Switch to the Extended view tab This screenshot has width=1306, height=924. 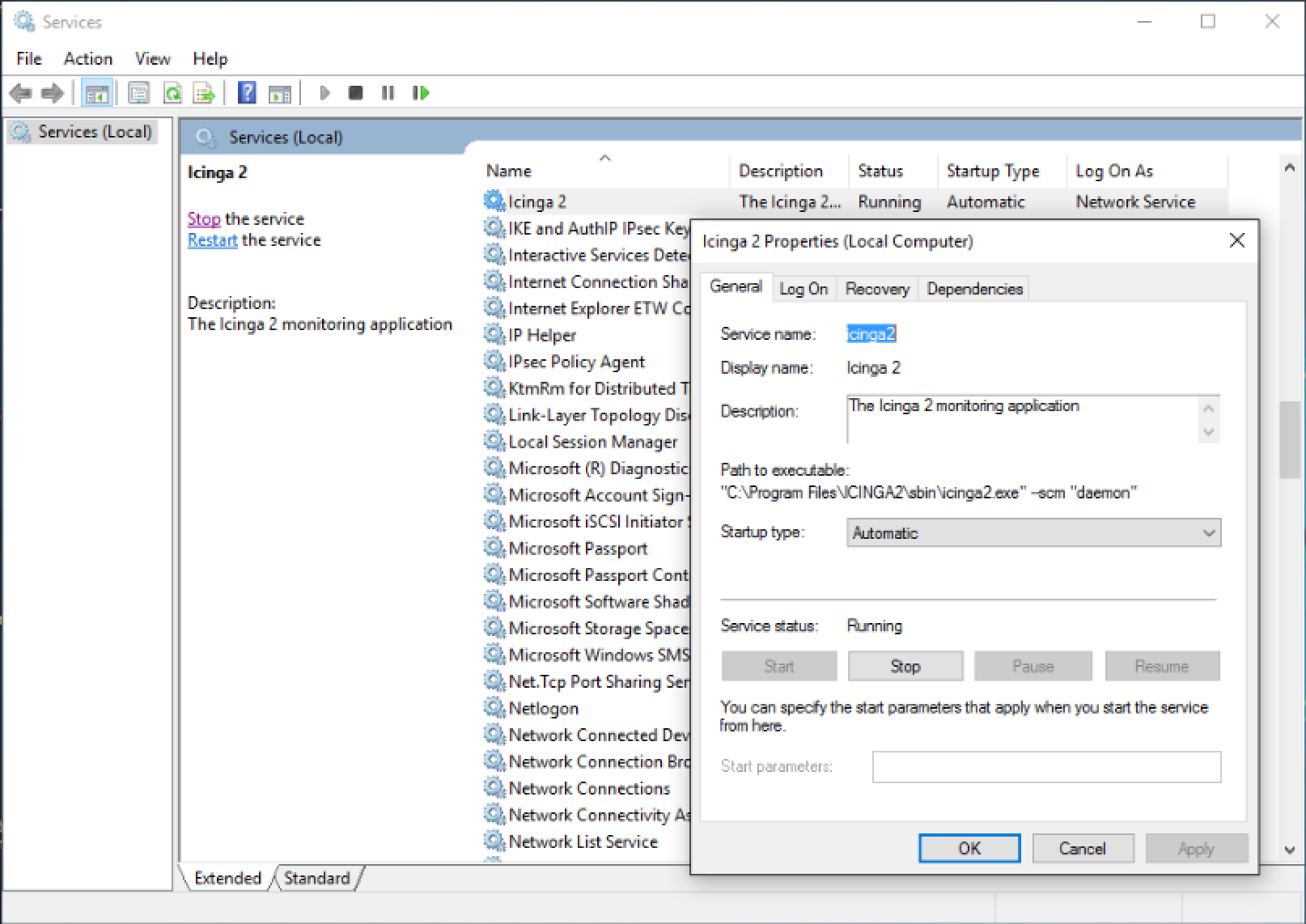pos(227,878)
